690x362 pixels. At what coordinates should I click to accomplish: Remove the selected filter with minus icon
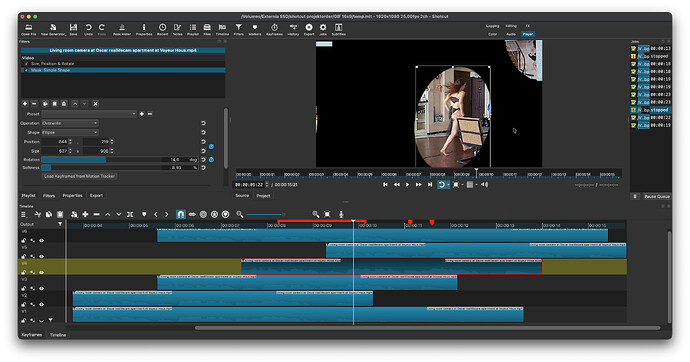pos(34,104)
